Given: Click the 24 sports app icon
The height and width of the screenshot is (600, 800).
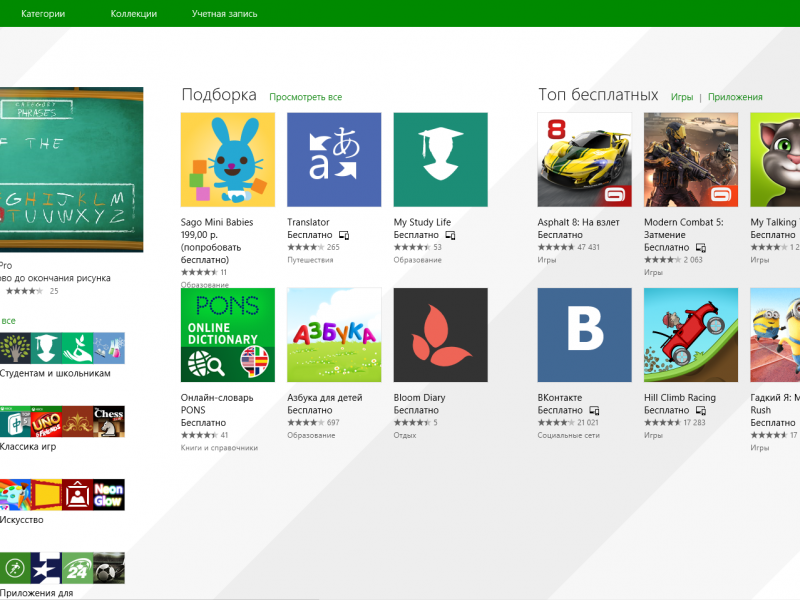Looking at the screenshot, I should 78,568.
